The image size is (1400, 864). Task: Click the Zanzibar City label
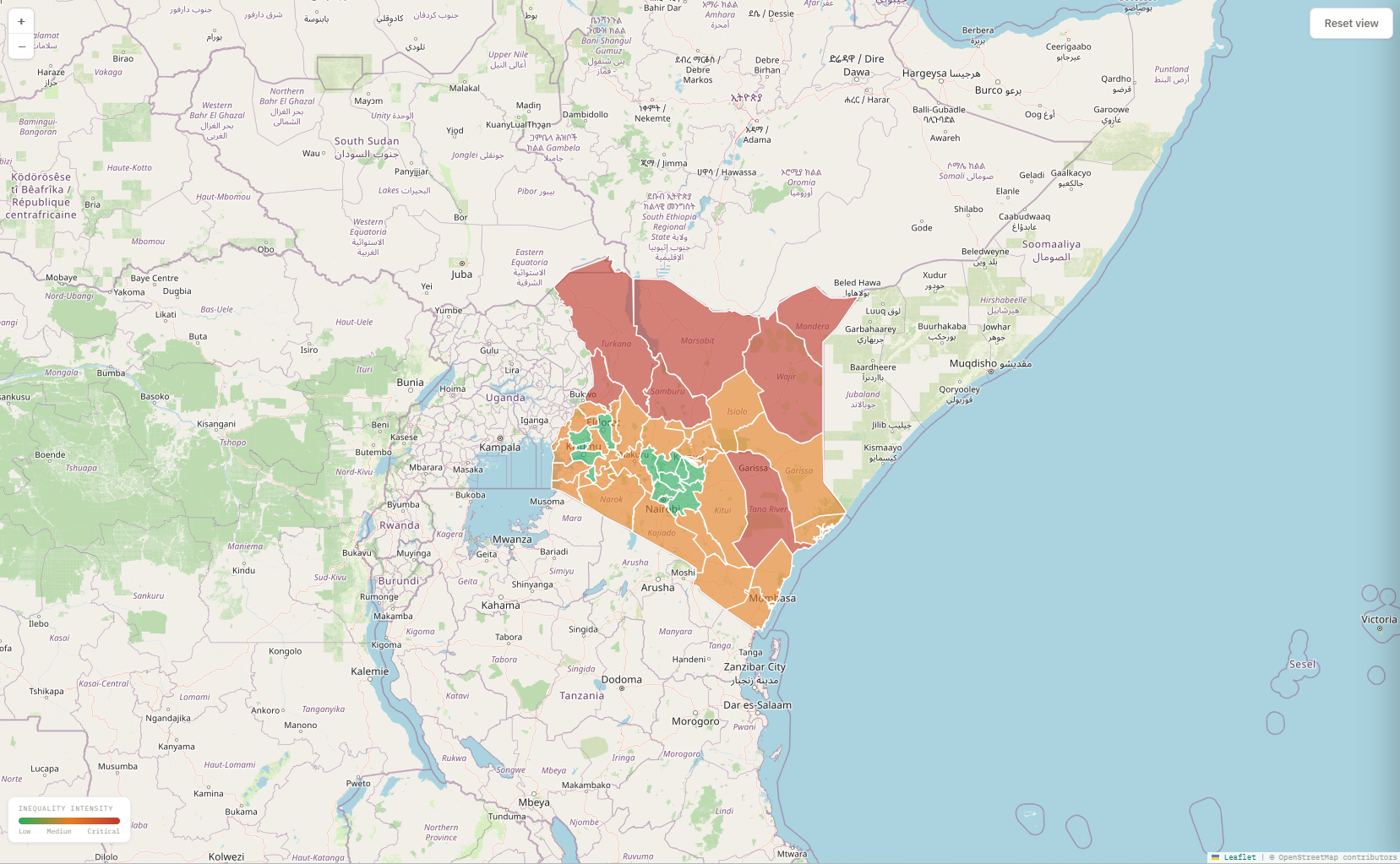[x=754, y=666]
